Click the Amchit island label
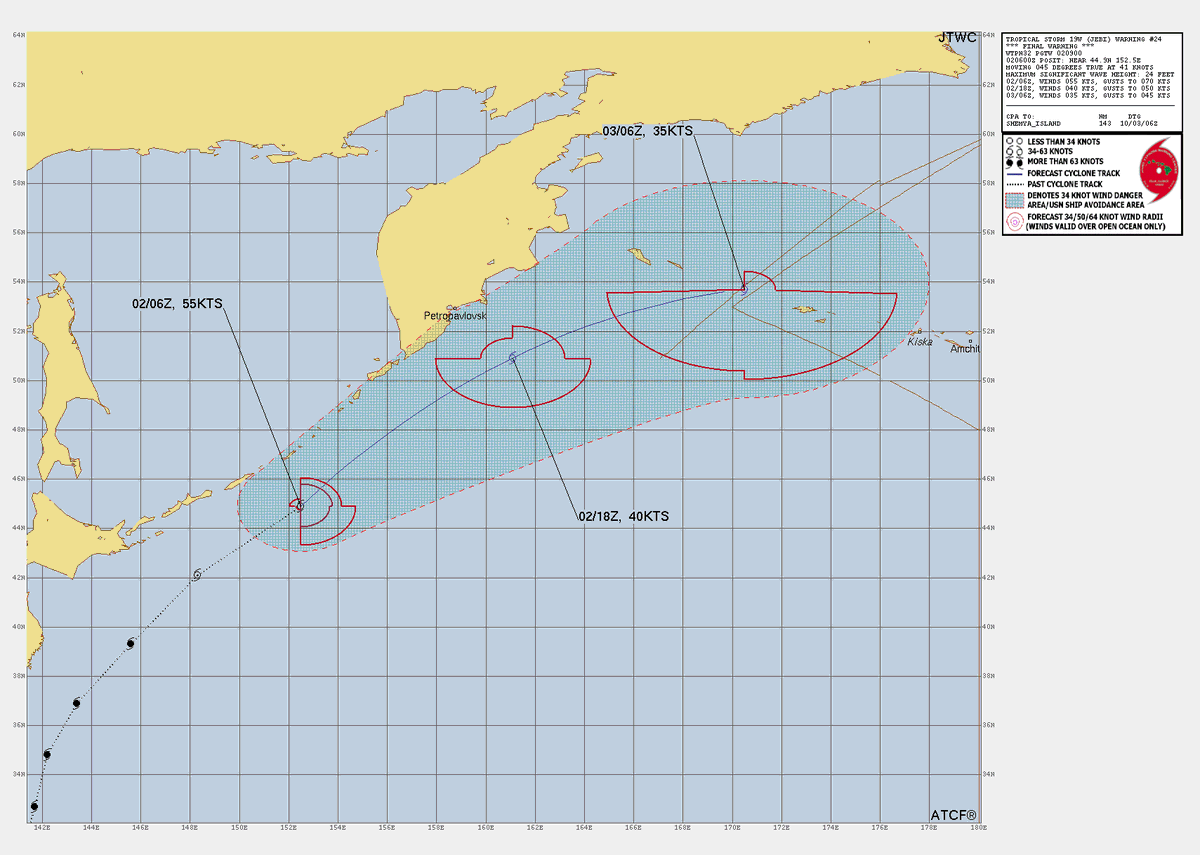This screenshot has height=855, width=1200. tap(963, 349)
